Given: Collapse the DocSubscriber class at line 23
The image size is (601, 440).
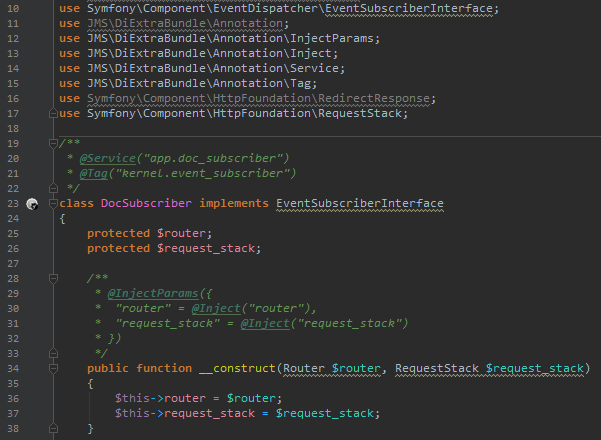Looking at the screenshot, I should click(53, 204).
